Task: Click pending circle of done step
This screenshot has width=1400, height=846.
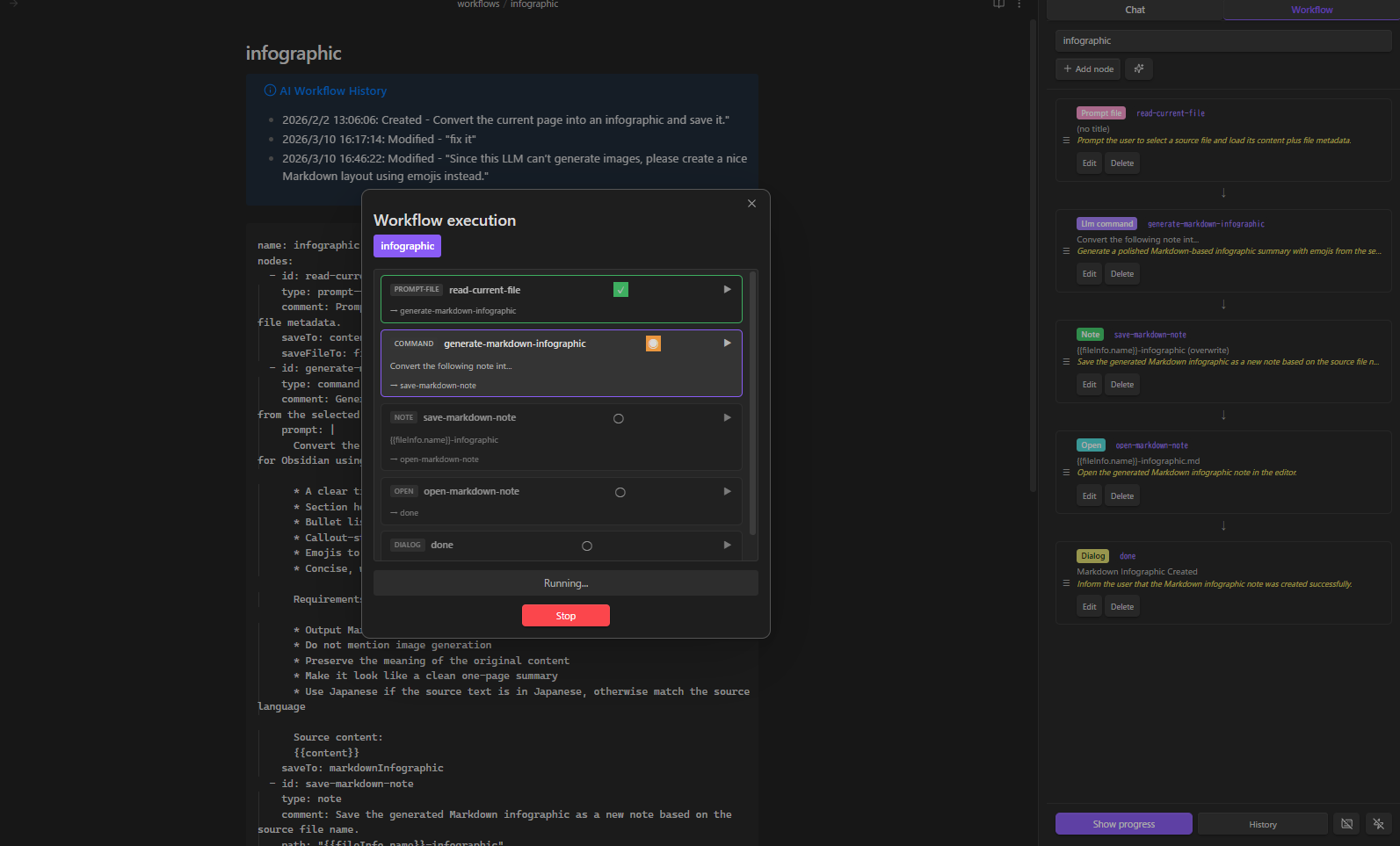Action: 587,546
